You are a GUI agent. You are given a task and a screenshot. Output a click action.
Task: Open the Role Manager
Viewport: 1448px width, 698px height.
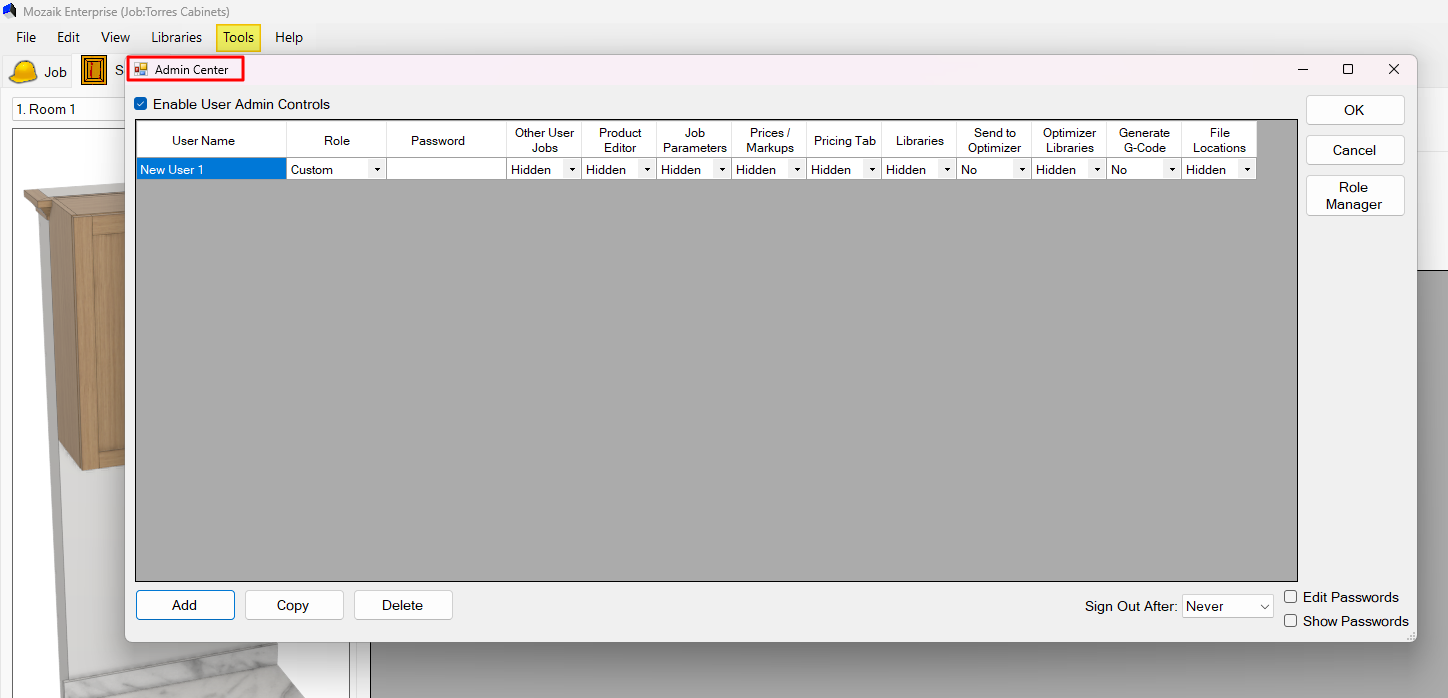click(x=1354, y=196)
